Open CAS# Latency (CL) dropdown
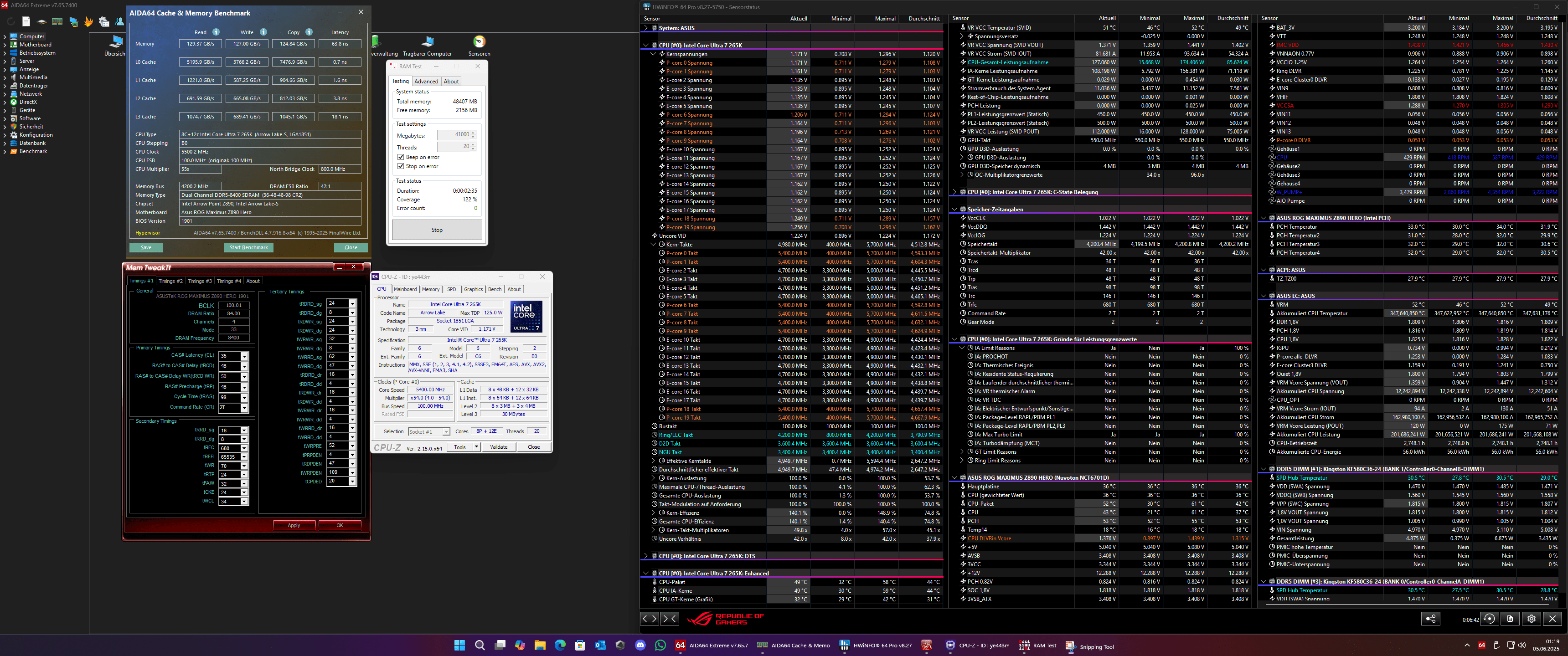Image resolution: width=1568 pixels, height=656 pixels. coord(244,357)
